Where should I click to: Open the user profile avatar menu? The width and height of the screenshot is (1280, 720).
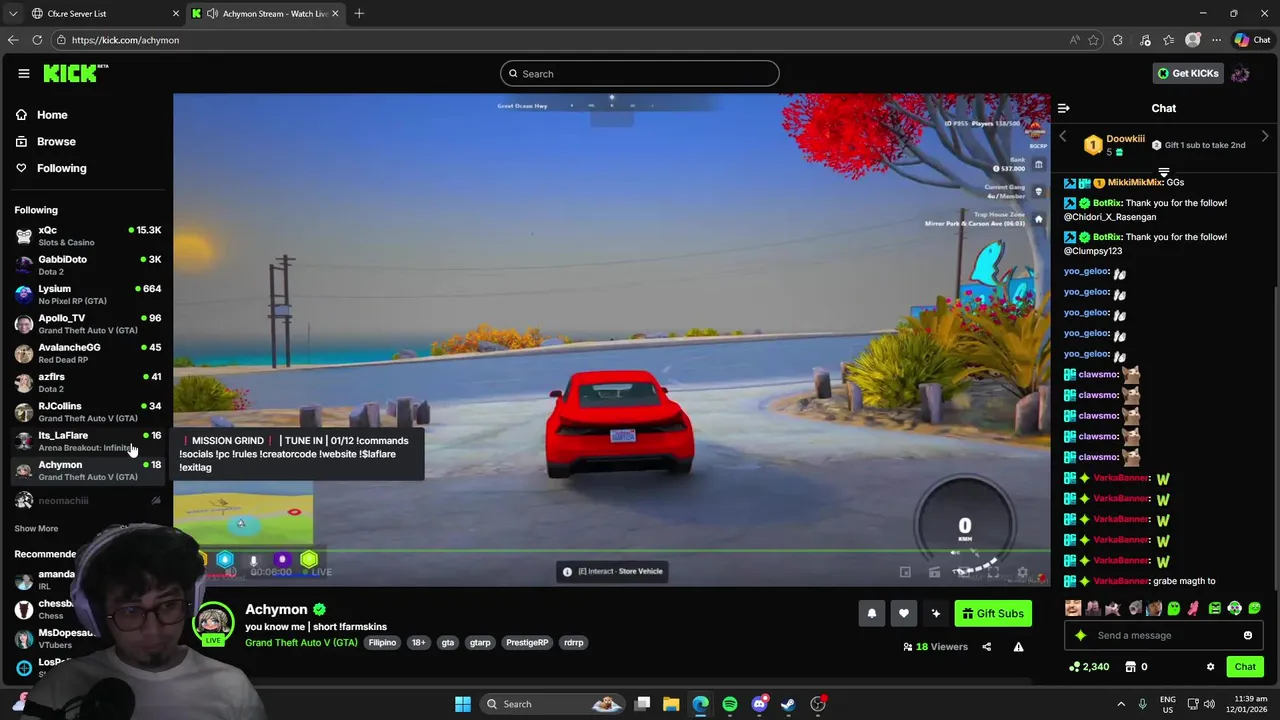[x=1240, y=73]
